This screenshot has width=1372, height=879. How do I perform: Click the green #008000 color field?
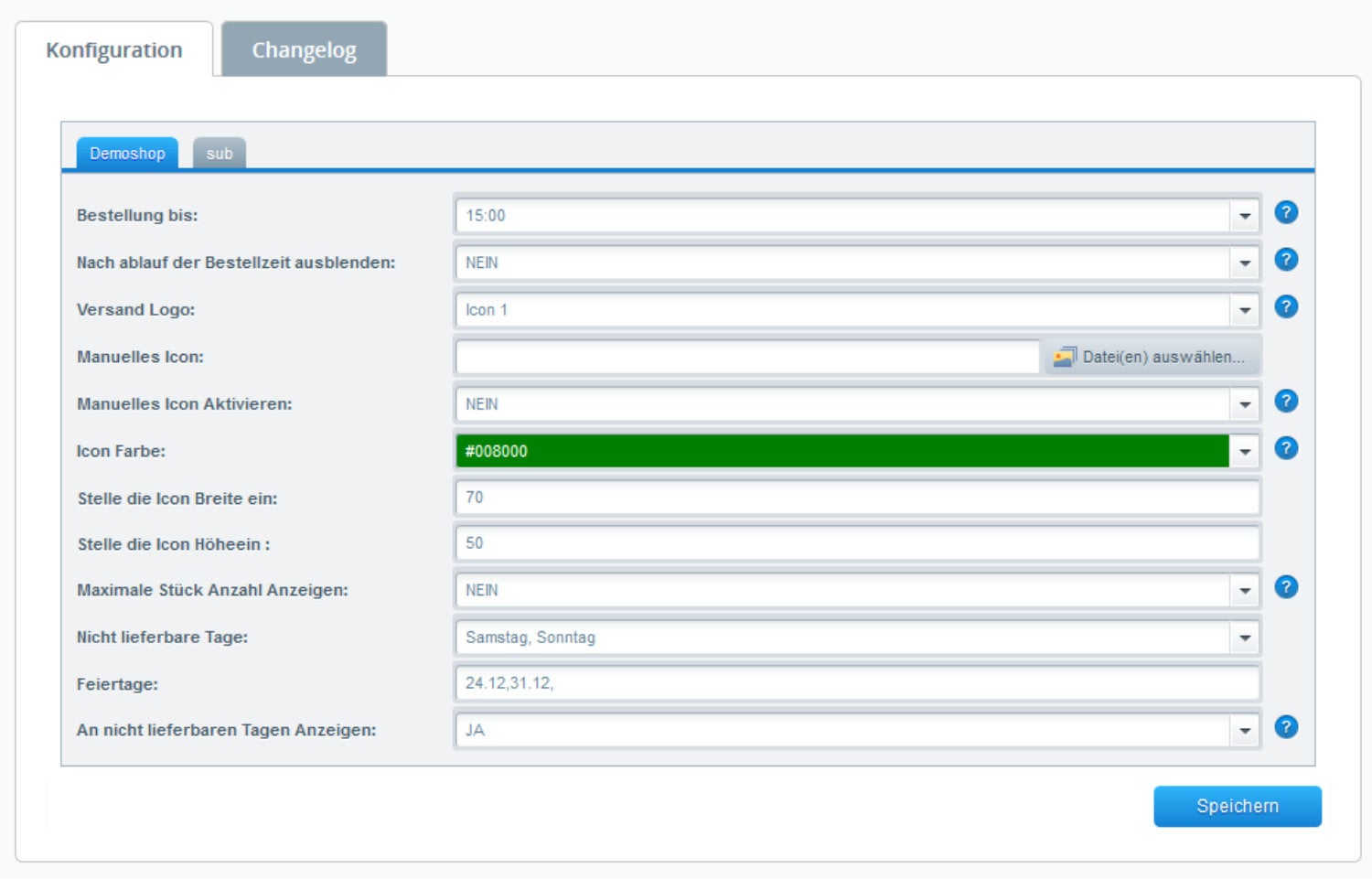click(842, 451)
